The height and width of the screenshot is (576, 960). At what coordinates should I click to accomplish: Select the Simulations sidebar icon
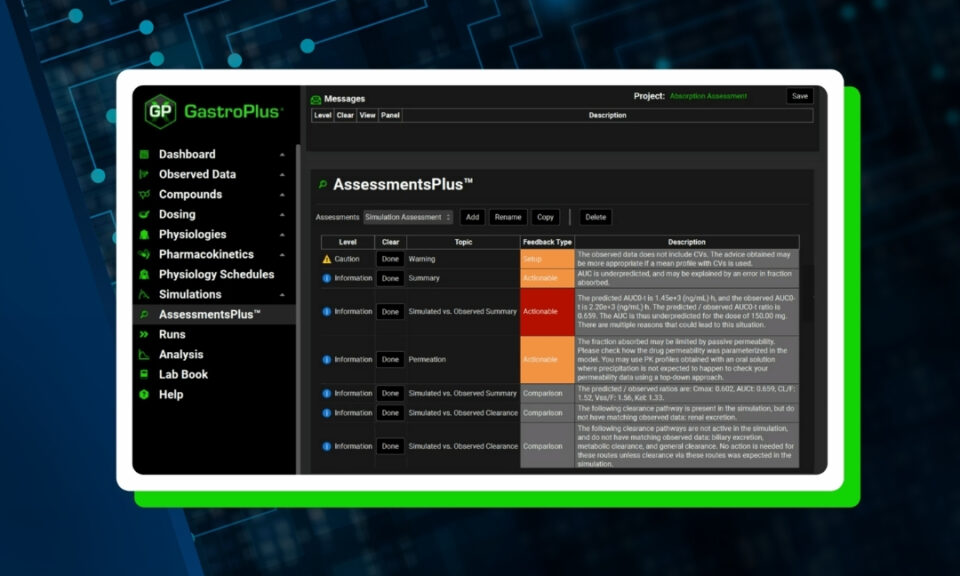tap(144, 294)
